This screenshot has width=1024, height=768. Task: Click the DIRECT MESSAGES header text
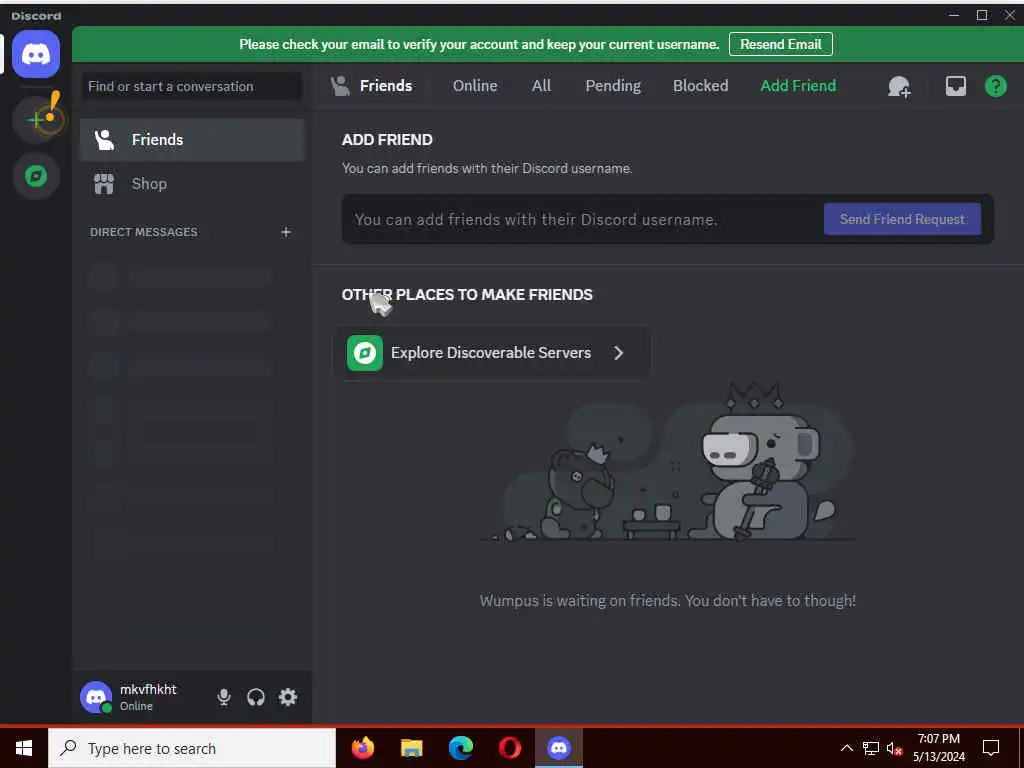click(144, 232)
